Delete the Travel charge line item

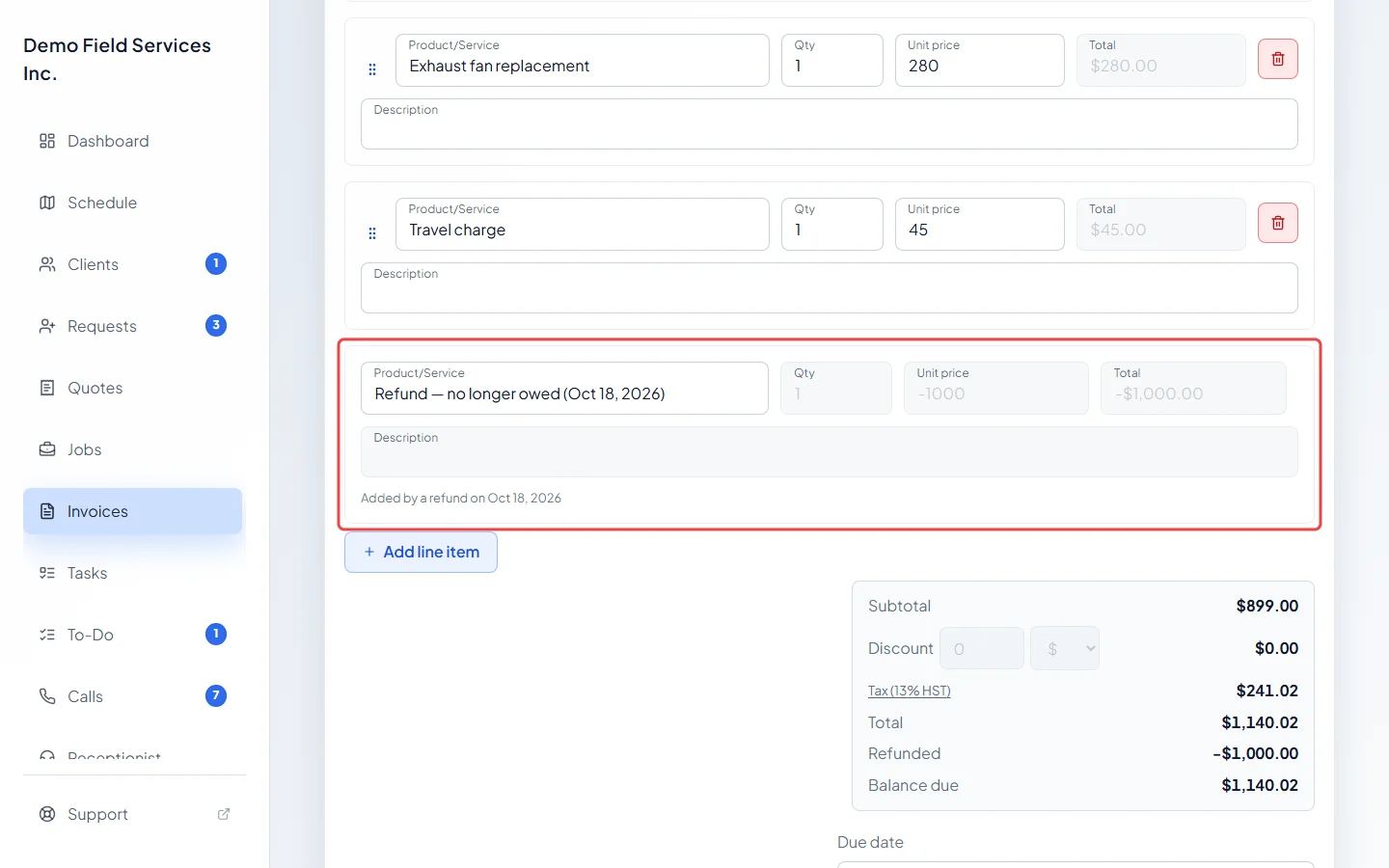(x=1278, y=223)
